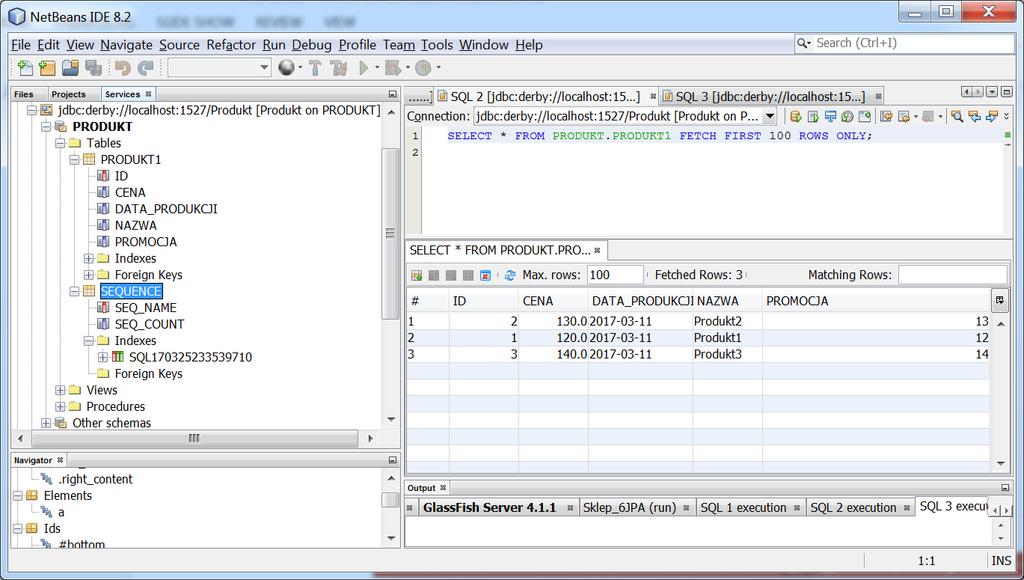This screenshot has width=1024, height=580.
Task: Open the Tools menu
Action: [437, 45]
